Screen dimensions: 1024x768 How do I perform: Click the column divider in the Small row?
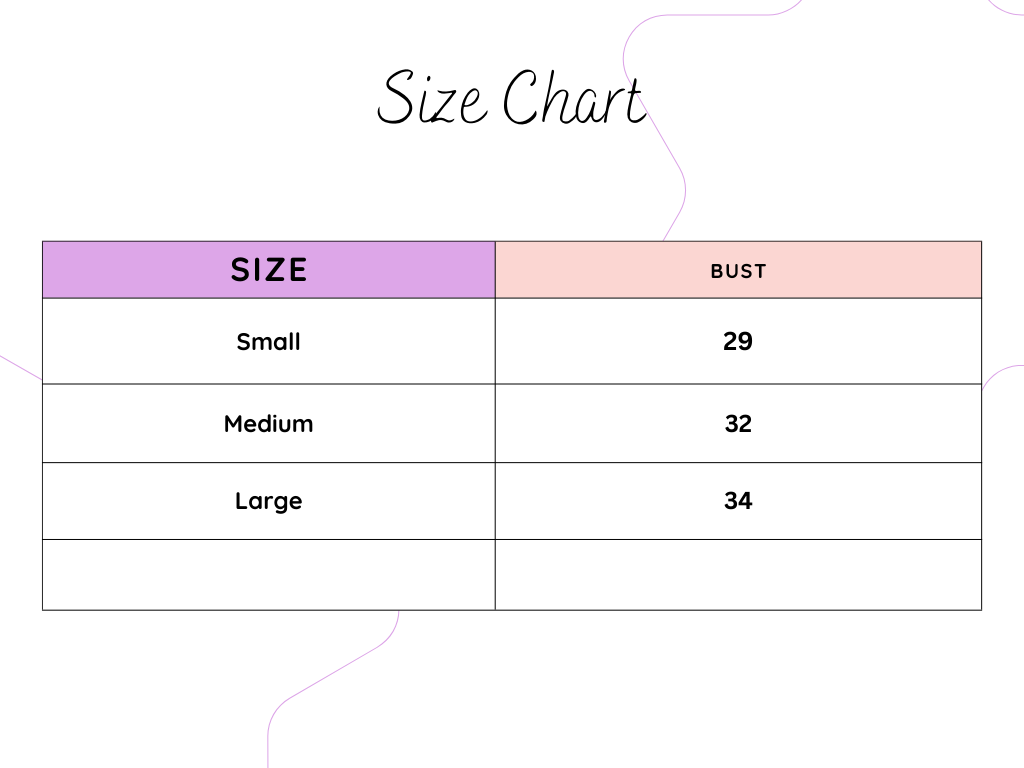pos(495,342)
